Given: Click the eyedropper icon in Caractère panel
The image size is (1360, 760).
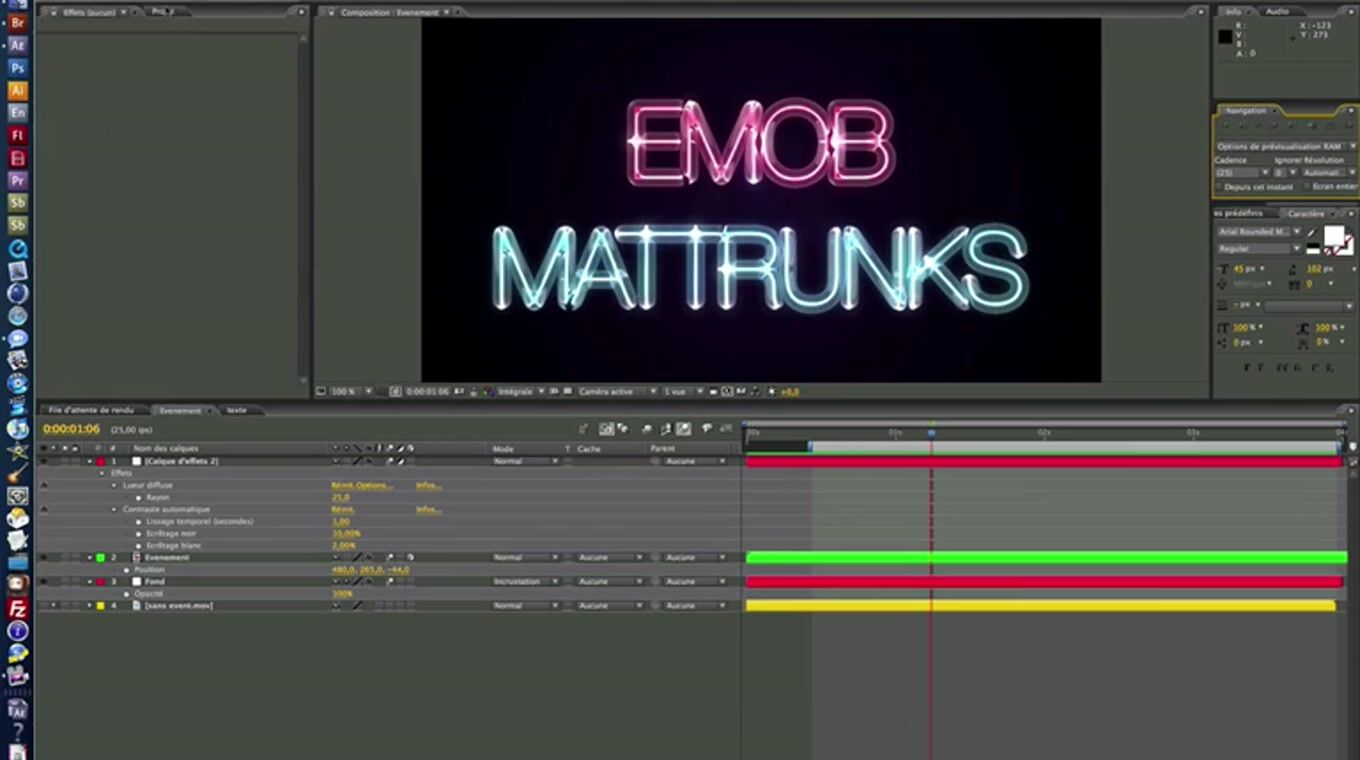Looking at the screenshot, I should (1312, 232).
